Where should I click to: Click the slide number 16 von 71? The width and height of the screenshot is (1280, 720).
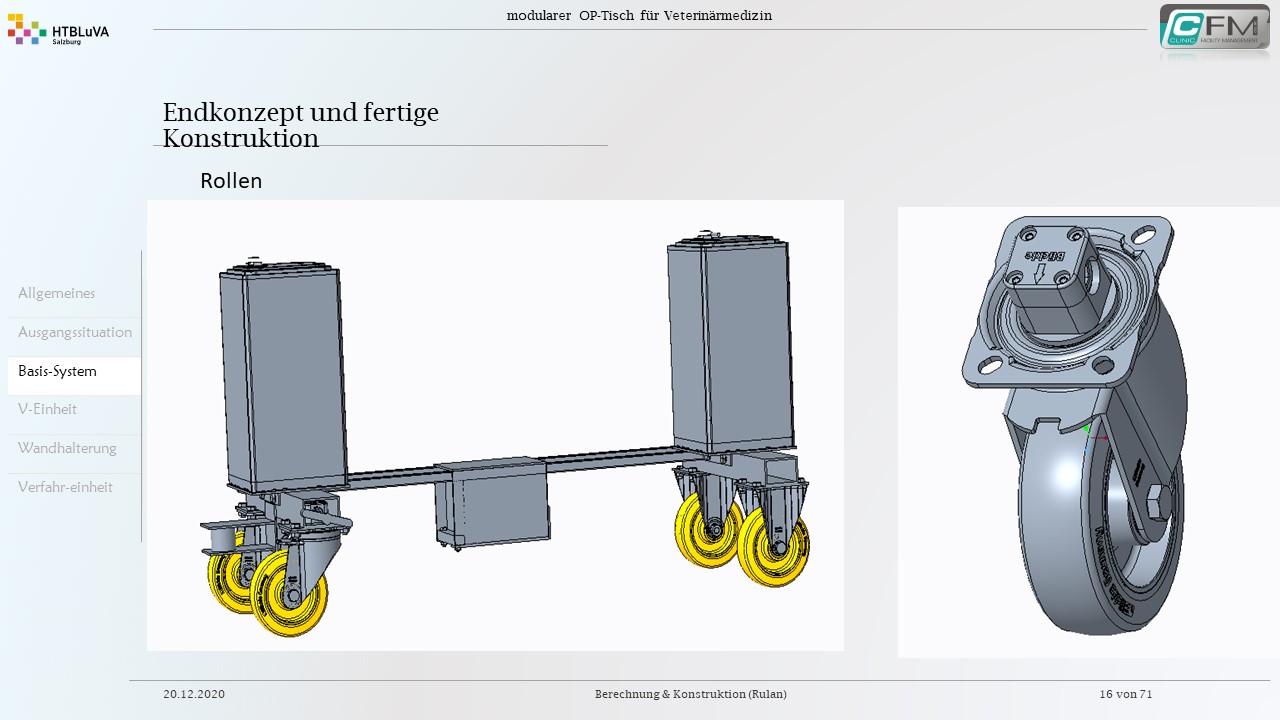point(1125,694)
